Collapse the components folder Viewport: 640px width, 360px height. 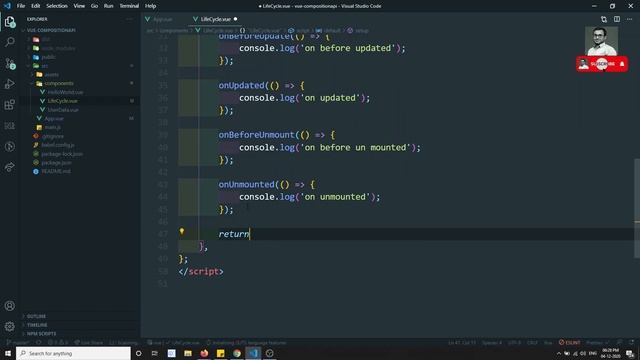(x=59, y=83)
